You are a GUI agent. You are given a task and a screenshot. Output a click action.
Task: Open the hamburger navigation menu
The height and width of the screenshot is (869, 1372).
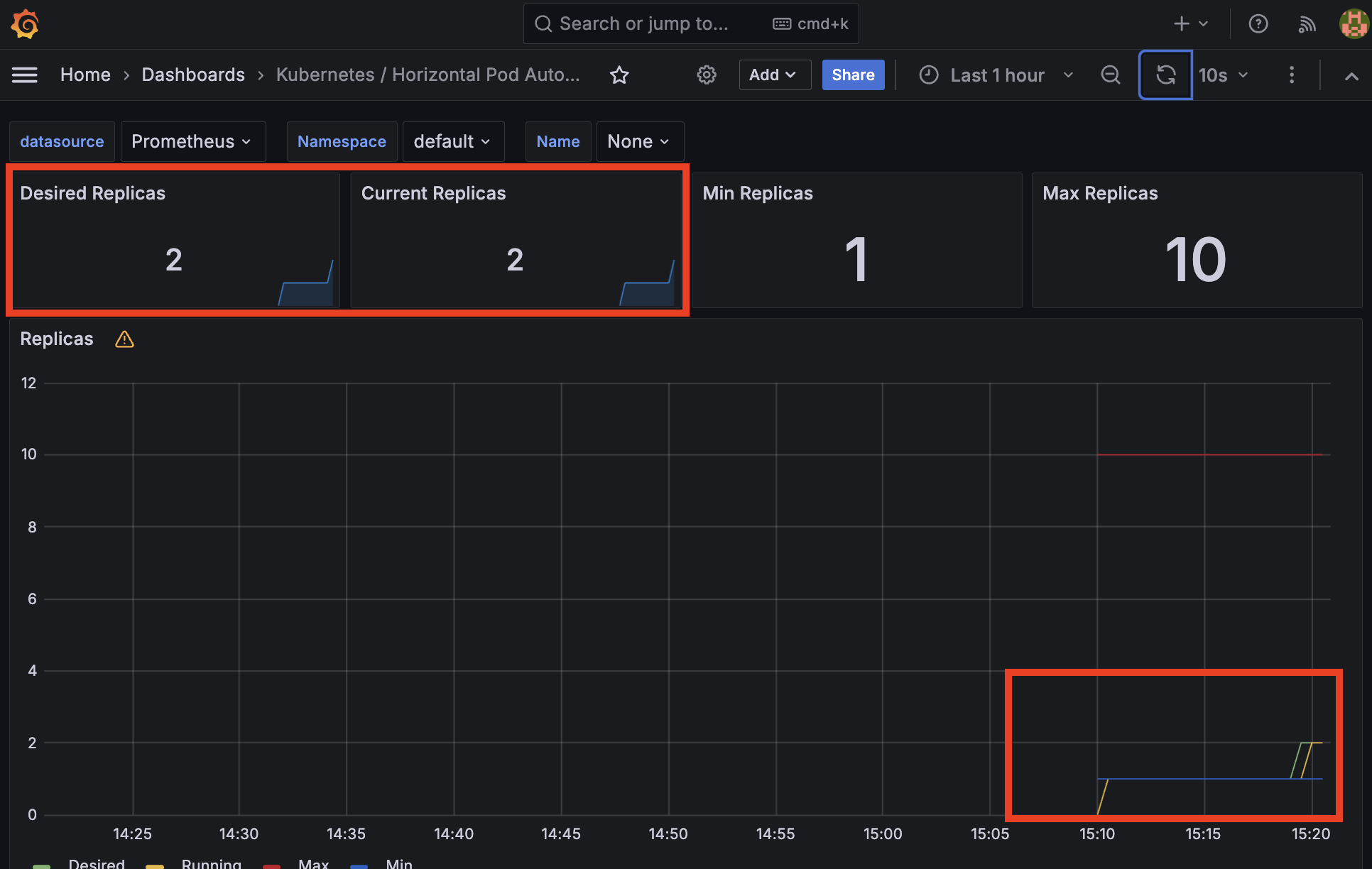pos(25,75)
